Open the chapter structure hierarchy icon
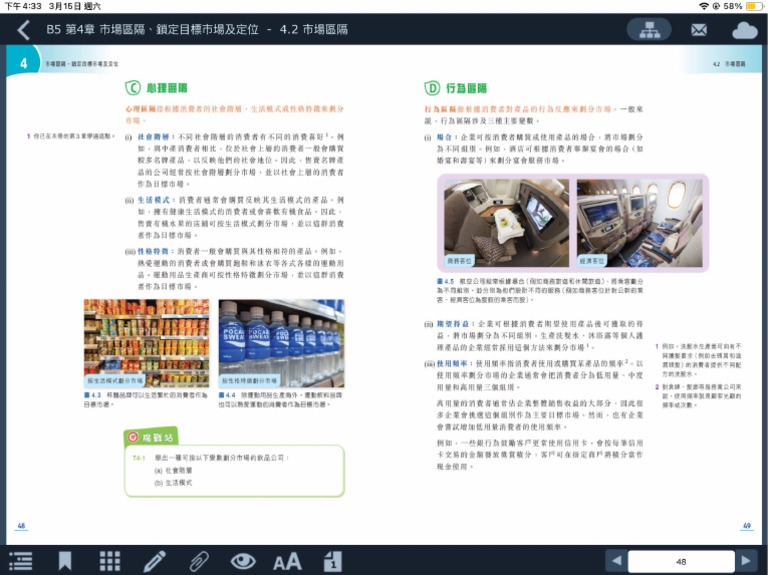The width and height of the screenshot is (768, 575). pos(649,30)
